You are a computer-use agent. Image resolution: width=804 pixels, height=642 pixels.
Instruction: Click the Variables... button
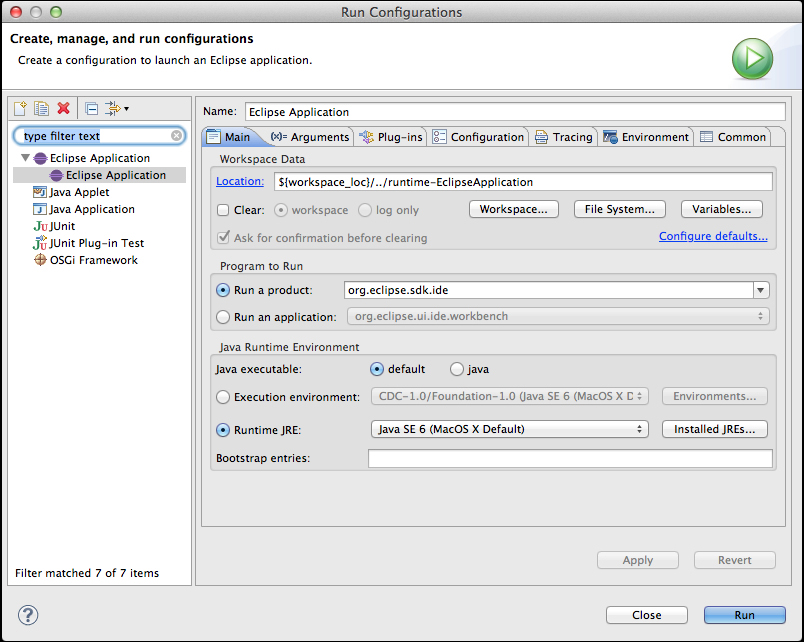click(x=721, y=209)
